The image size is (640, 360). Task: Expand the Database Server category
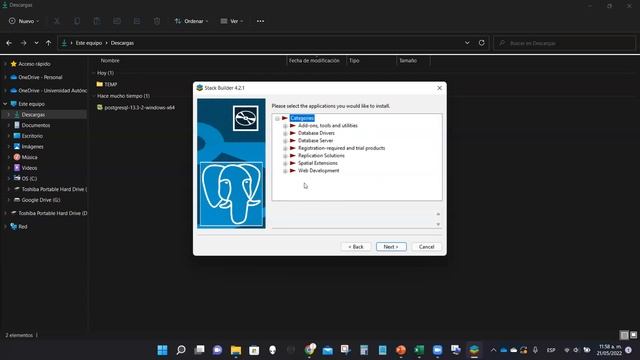coord(285,141)
